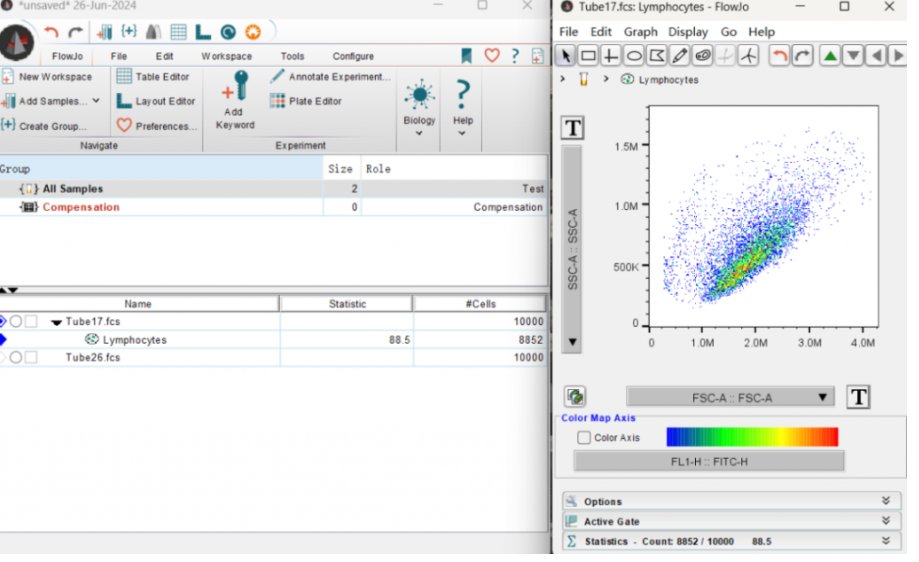The width and height of the screenshot is (919, 562).
Task: Click the orange sunburst icon in quick toolbar
Action: [x=253, y=32]
